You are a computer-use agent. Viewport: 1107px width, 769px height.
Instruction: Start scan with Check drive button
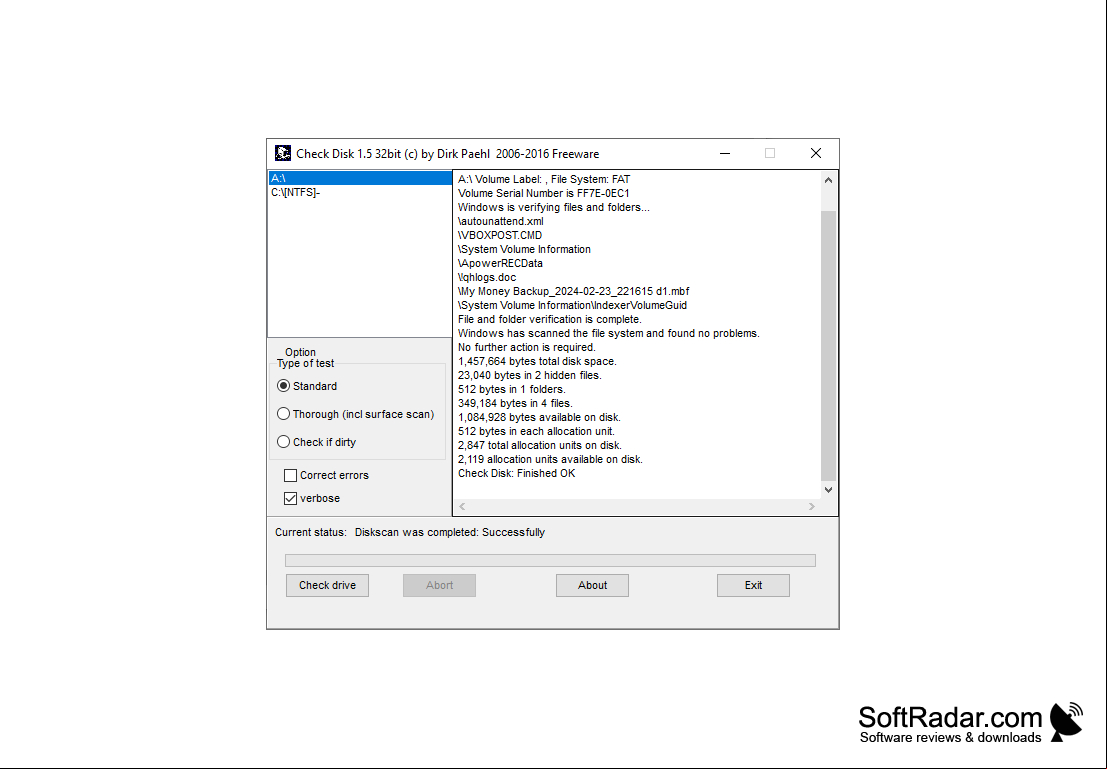click(328, 585)
